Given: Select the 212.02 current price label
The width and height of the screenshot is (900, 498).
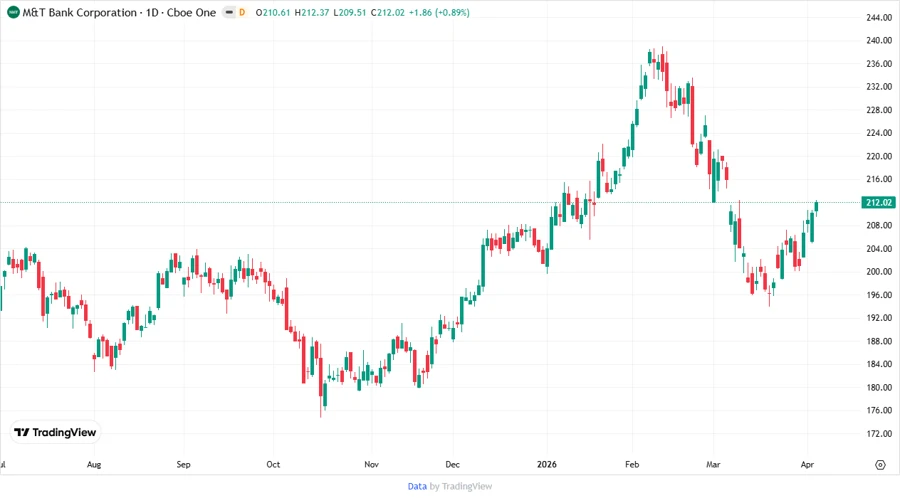Looking at the screenshot, I should [x=879, y=203].
